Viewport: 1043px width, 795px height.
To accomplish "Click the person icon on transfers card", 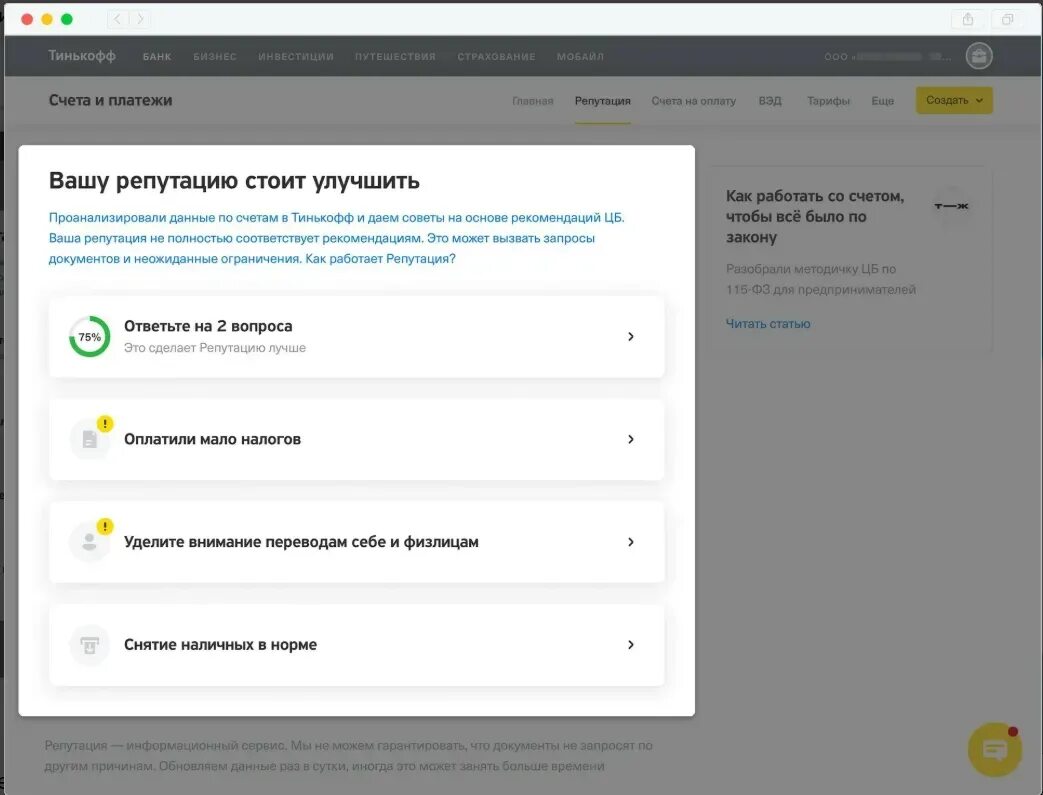I will tap(90, 542).
